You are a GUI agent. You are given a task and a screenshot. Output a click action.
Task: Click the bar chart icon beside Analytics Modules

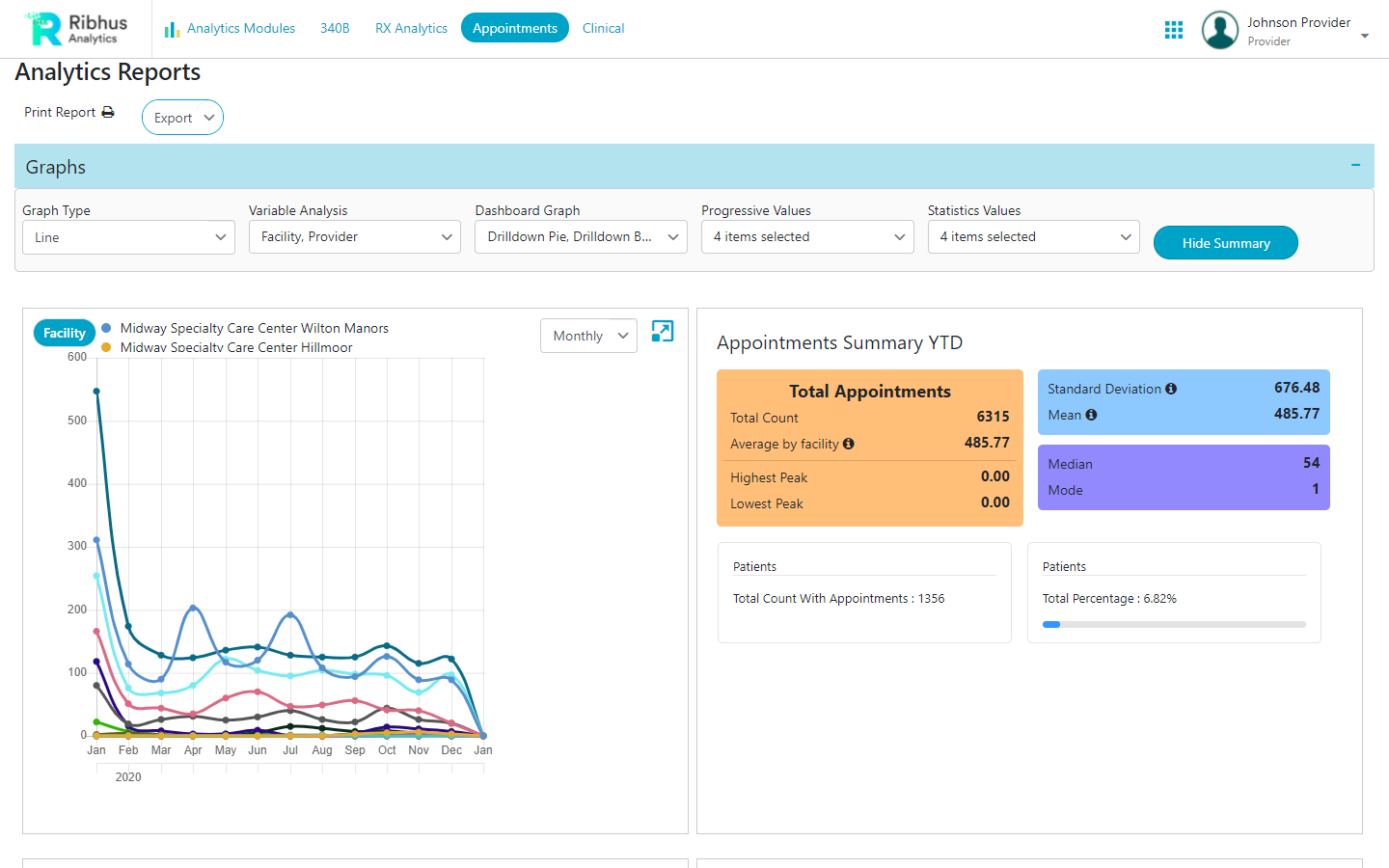171,29
